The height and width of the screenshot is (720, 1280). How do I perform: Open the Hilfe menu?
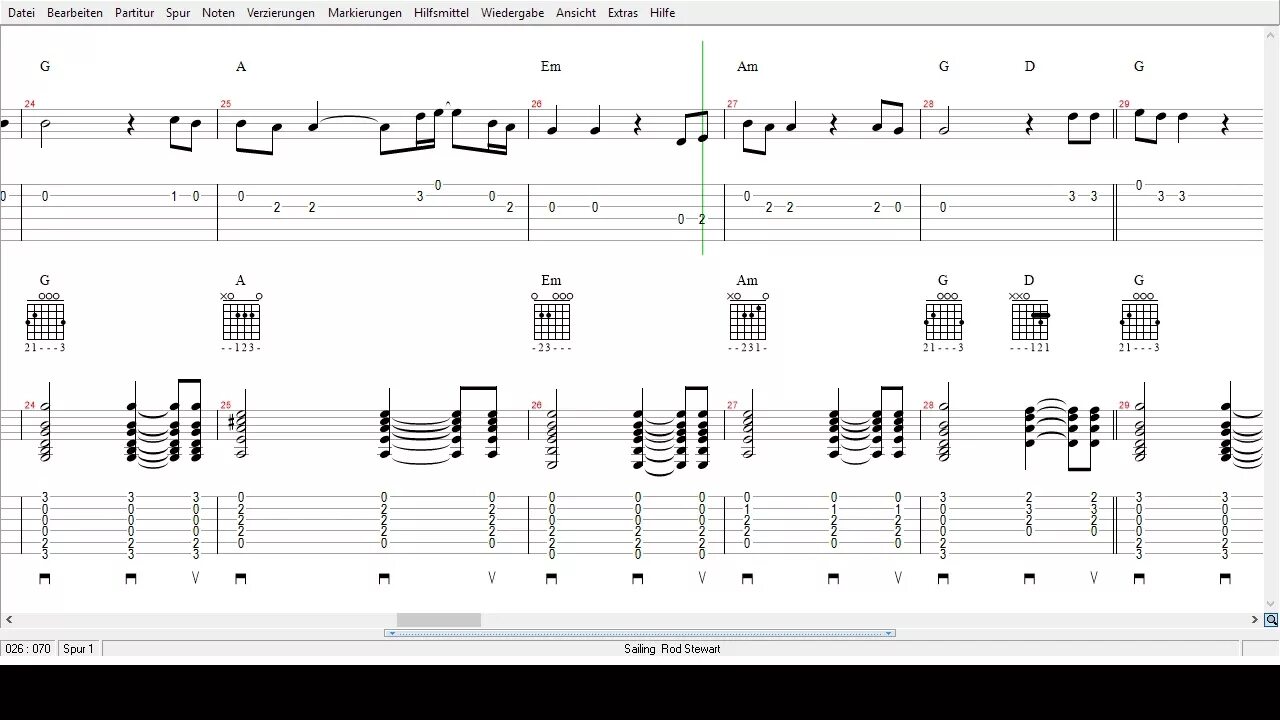662,13
